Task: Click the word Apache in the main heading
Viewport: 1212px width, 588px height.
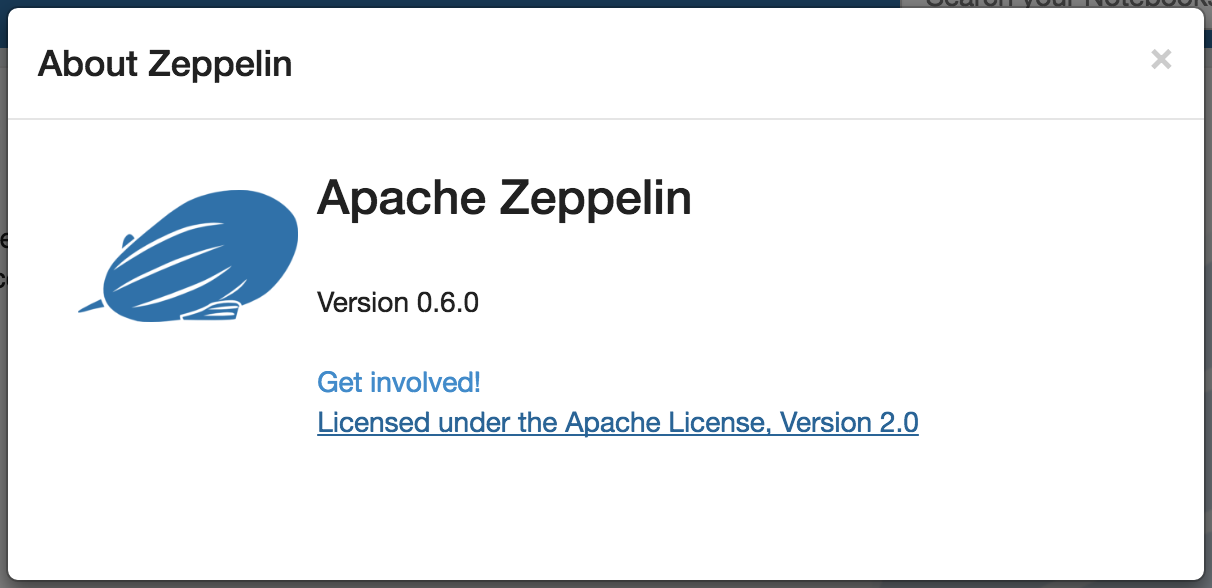Action: coord(401,198)
